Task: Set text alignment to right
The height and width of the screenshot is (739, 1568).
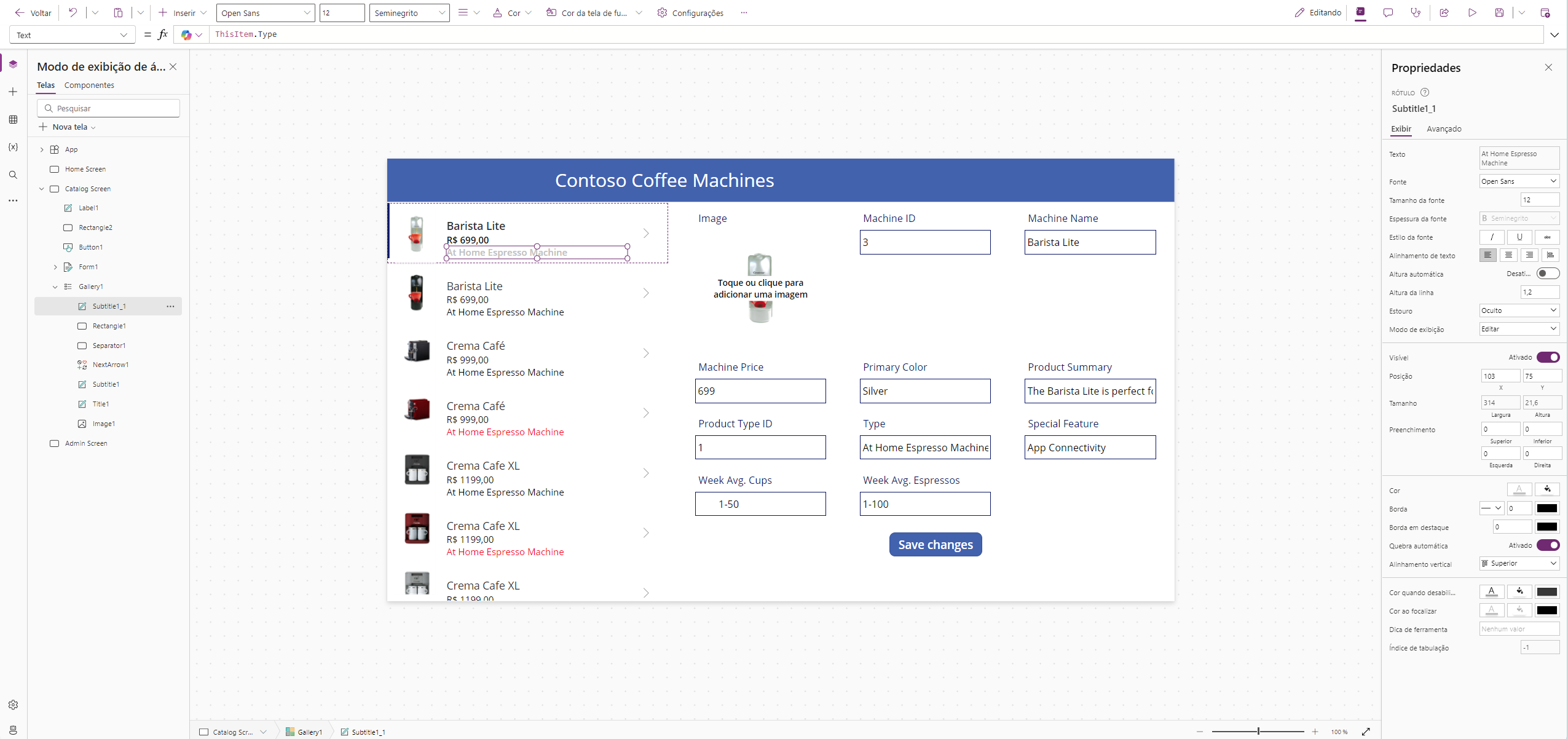Action: coord(1529,255)
